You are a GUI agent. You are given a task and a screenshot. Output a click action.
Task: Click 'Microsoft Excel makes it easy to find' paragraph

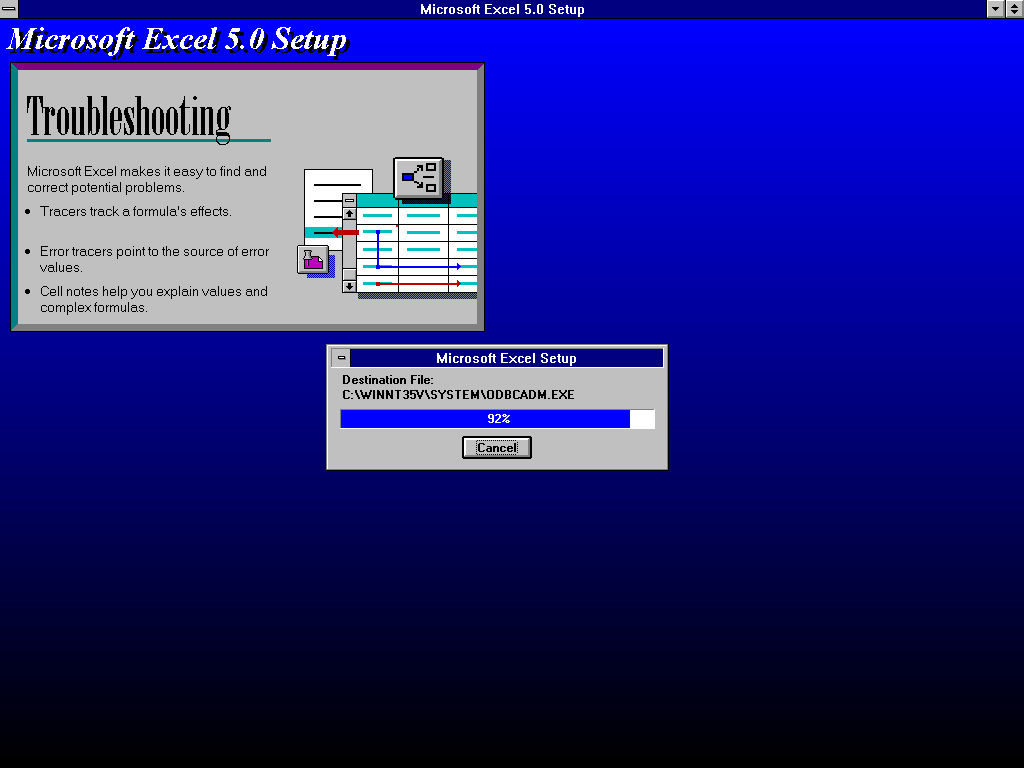point(147,179)
